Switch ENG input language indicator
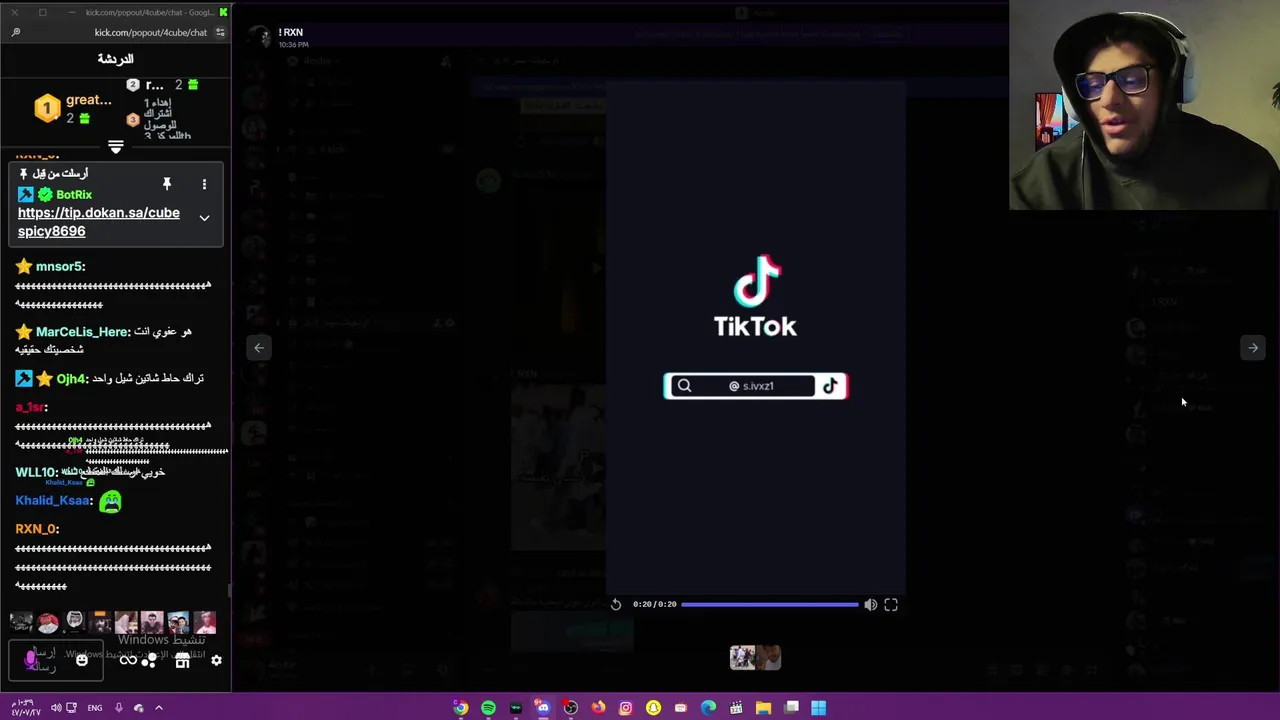 coord(95,708)
